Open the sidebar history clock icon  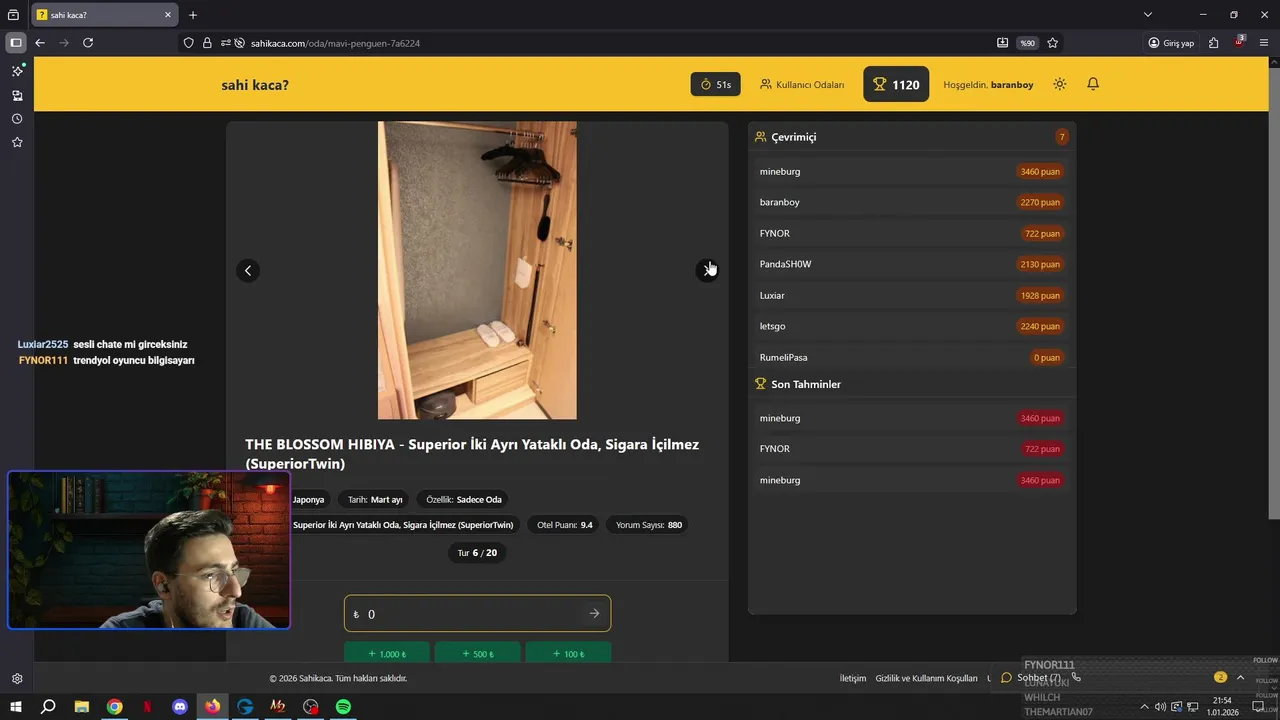[17, 119]
